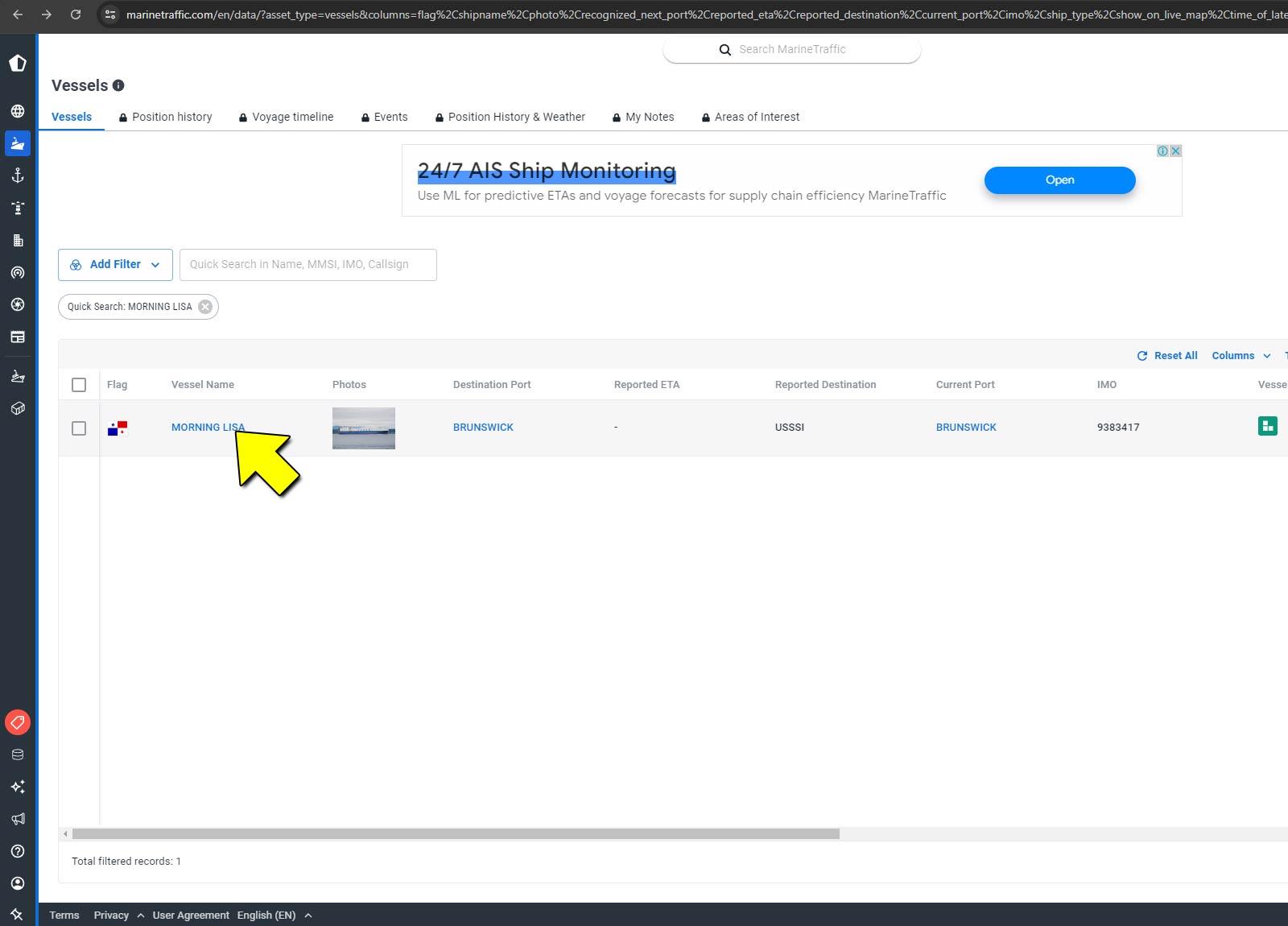This screenshot has width=1288, height=926.
Task: Open the MarineTraffic home logo
Action: coord(18,64)
